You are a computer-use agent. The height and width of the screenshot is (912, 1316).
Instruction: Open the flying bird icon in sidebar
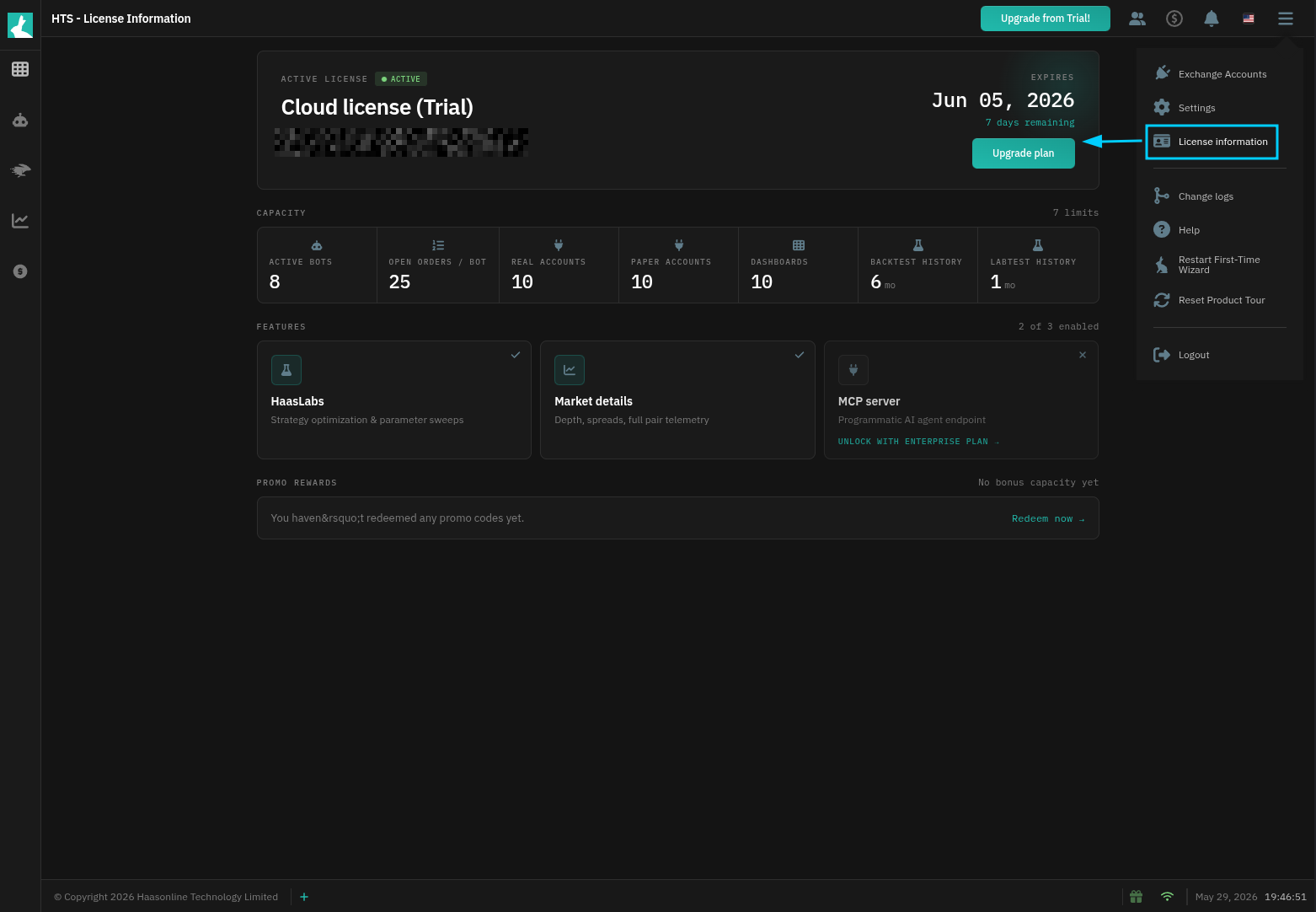[20, 170]
